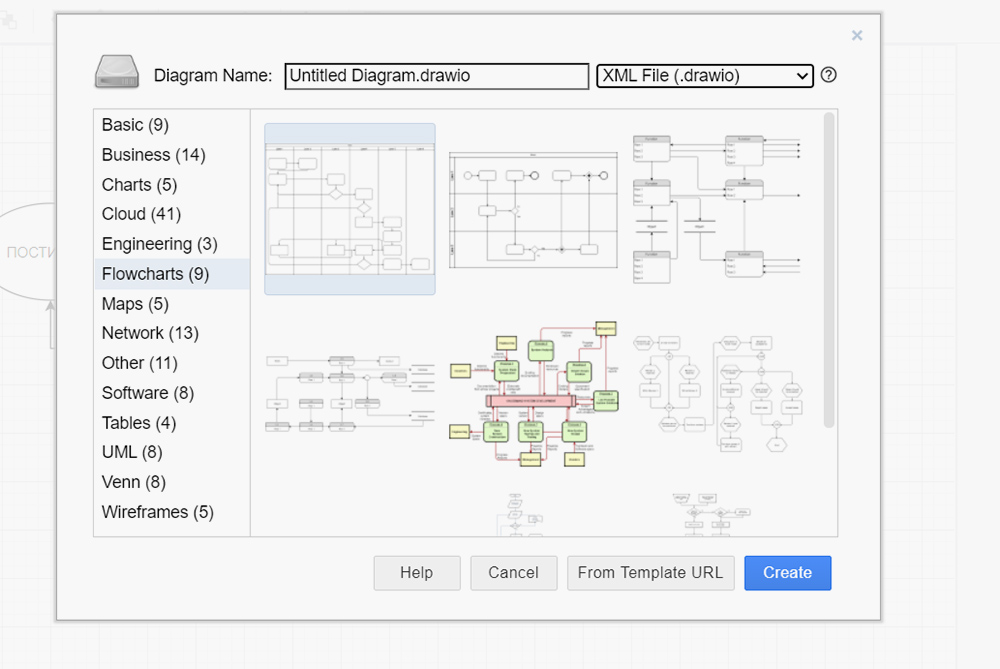Select the hexagon nodes flowchart template
Viewport: 1000px width, 669px height.
coord(717,393)
